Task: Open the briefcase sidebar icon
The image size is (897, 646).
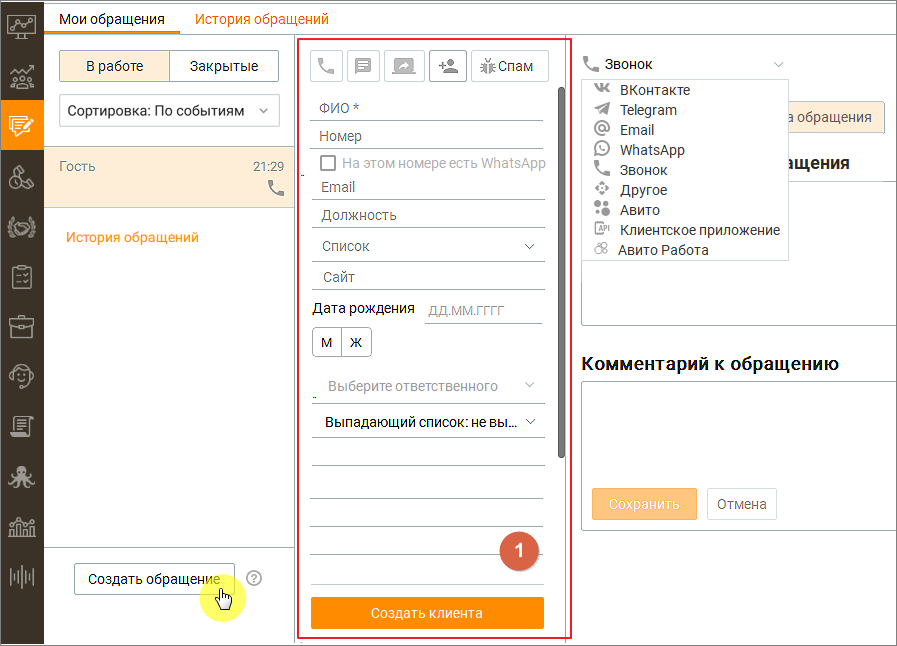Action: tap(22, 326)
